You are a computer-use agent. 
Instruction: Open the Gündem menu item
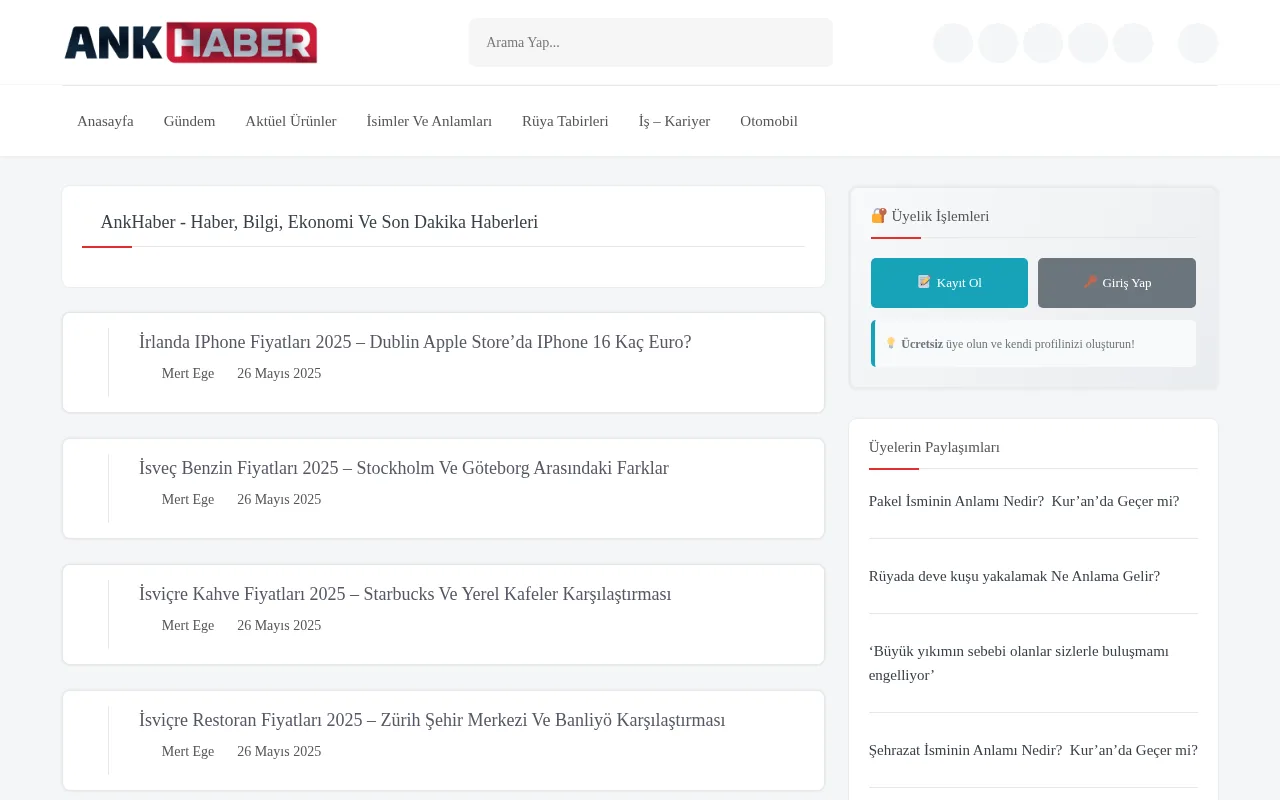coord(189,121)
